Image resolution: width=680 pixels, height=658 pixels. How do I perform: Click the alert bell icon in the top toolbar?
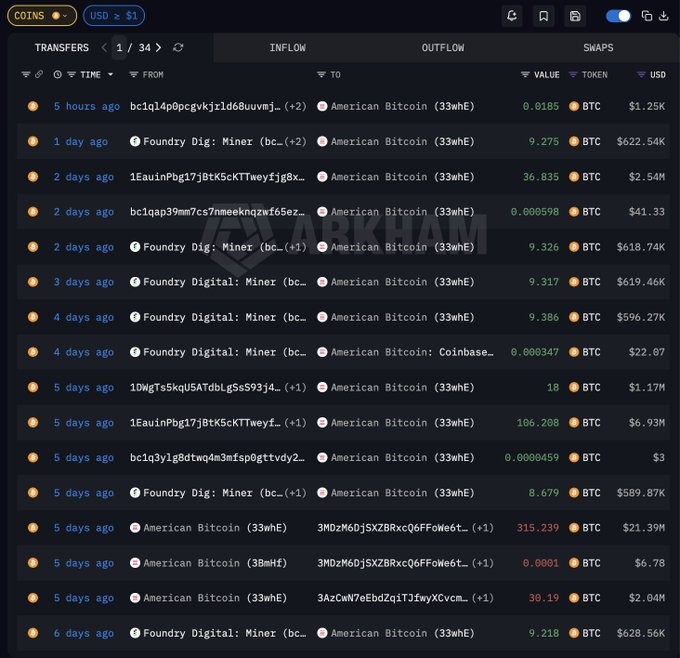click(513, 16)
